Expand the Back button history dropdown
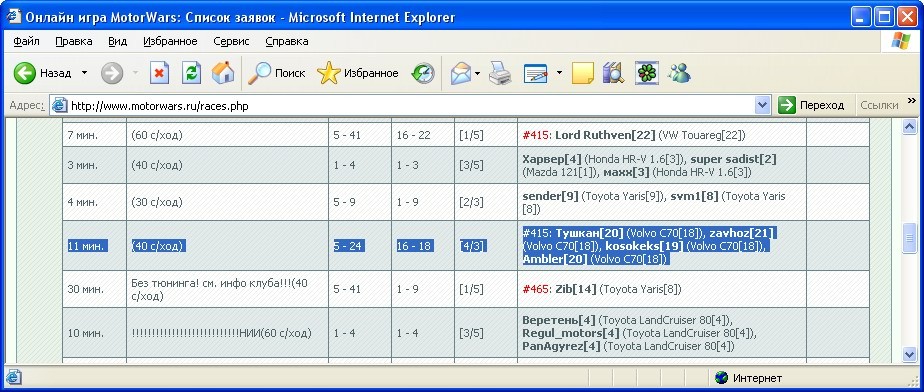Screen dimensions: 924x392 84,73
